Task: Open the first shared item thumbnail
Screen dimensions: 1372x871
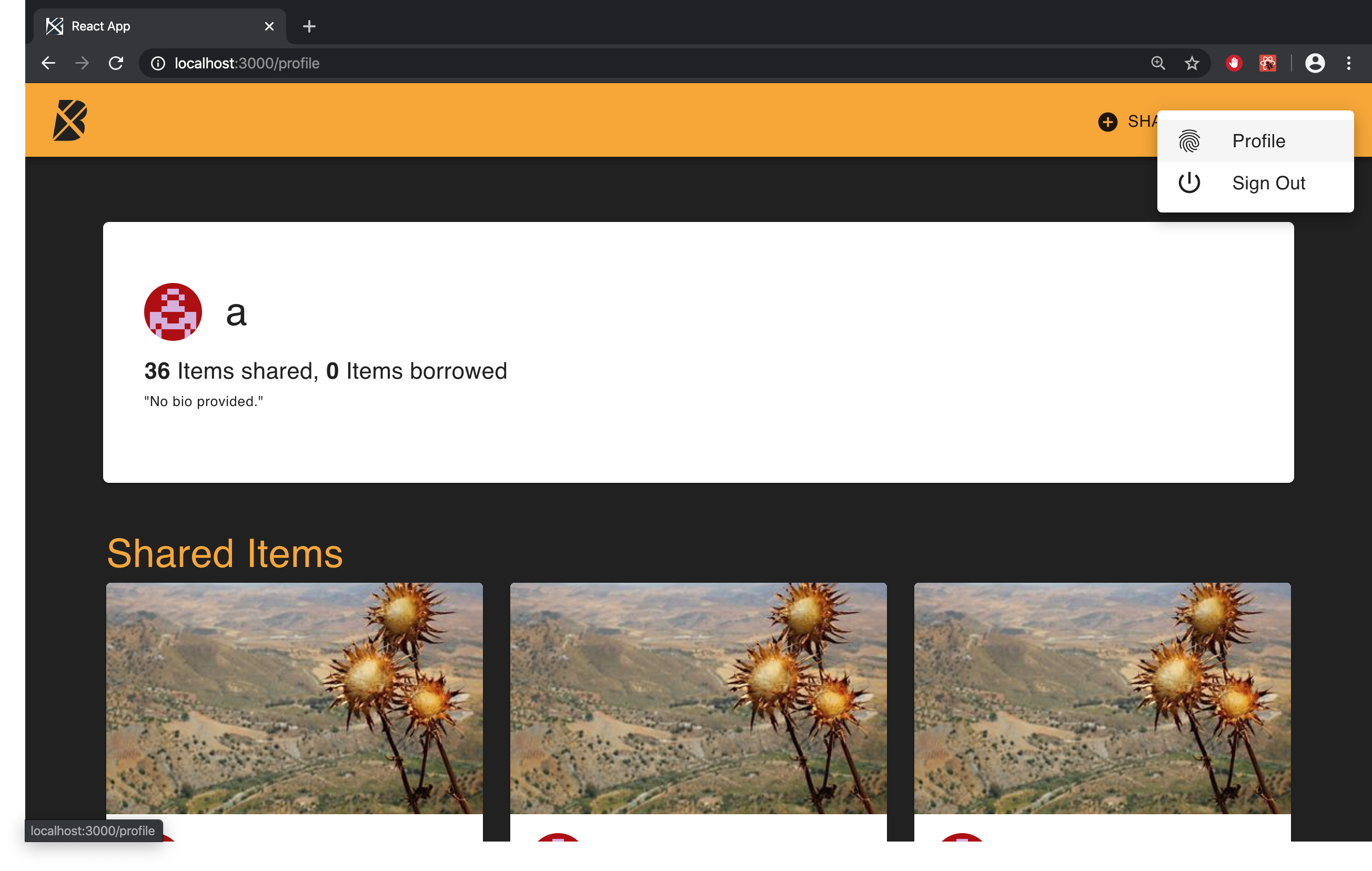Action: (294, 698)
